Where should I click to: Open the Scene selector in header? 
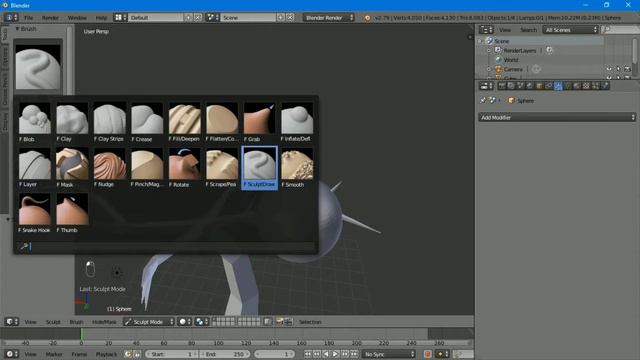click(213, 18)
